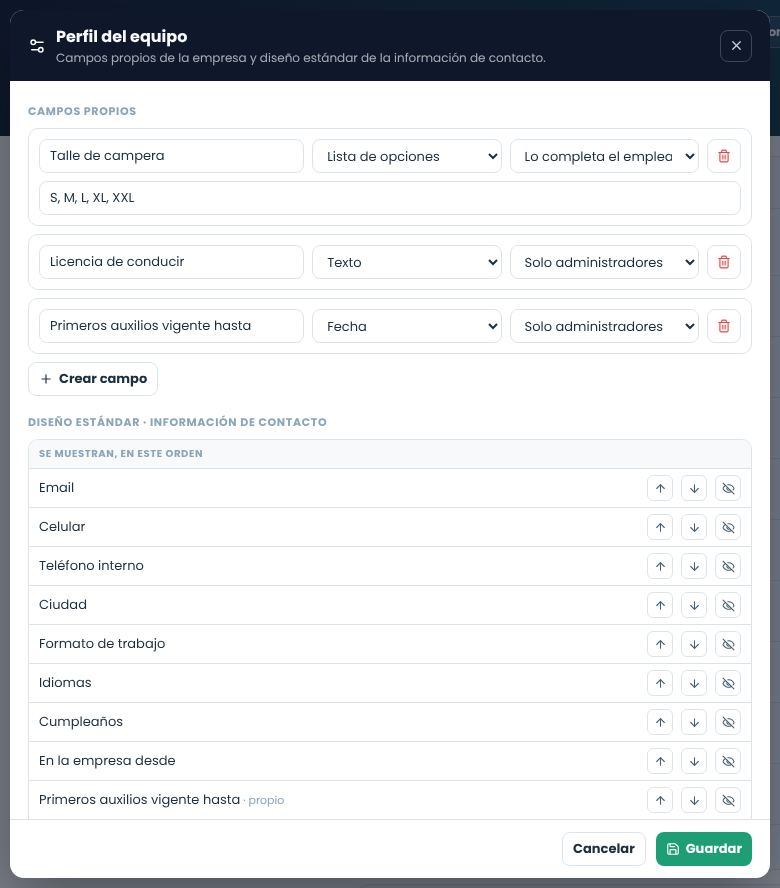Change Licencia de conducir type from Texto
The width and height of the screenshot is (780, 888).
pos(407,262)
